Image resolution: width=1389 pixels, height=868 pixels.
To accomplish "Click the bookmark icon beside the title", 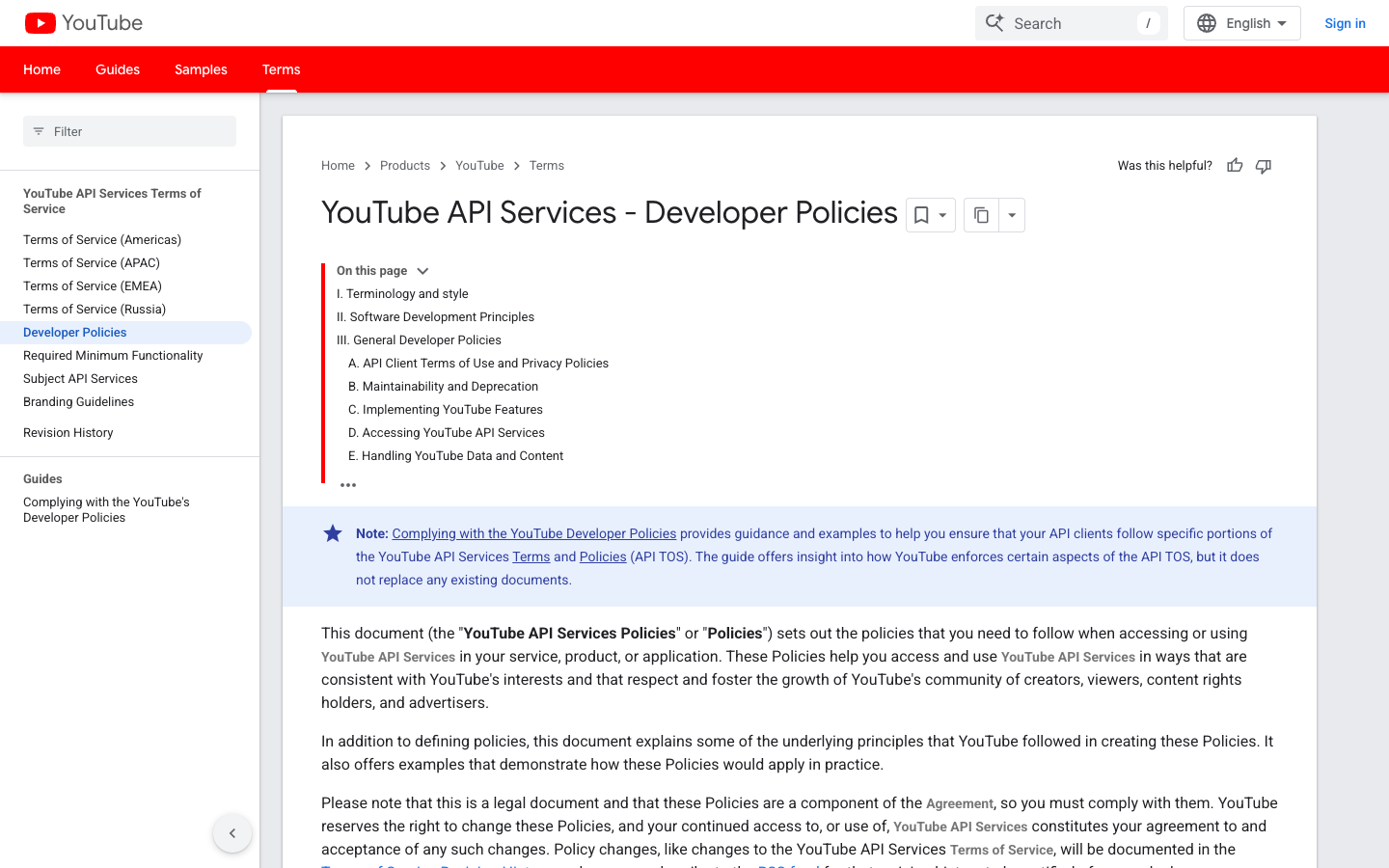I will pos(921,215).
